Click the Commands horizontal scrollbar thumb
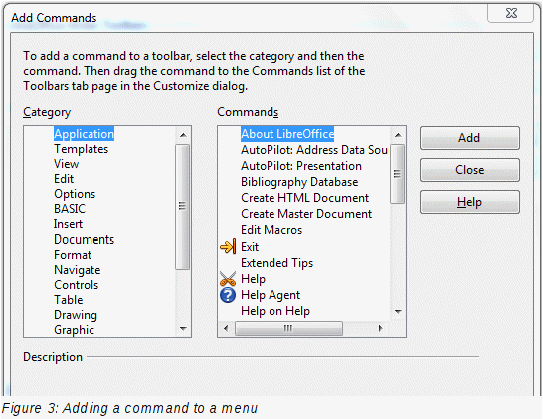The width and height of the screenshot is (543, 419). 289,328
